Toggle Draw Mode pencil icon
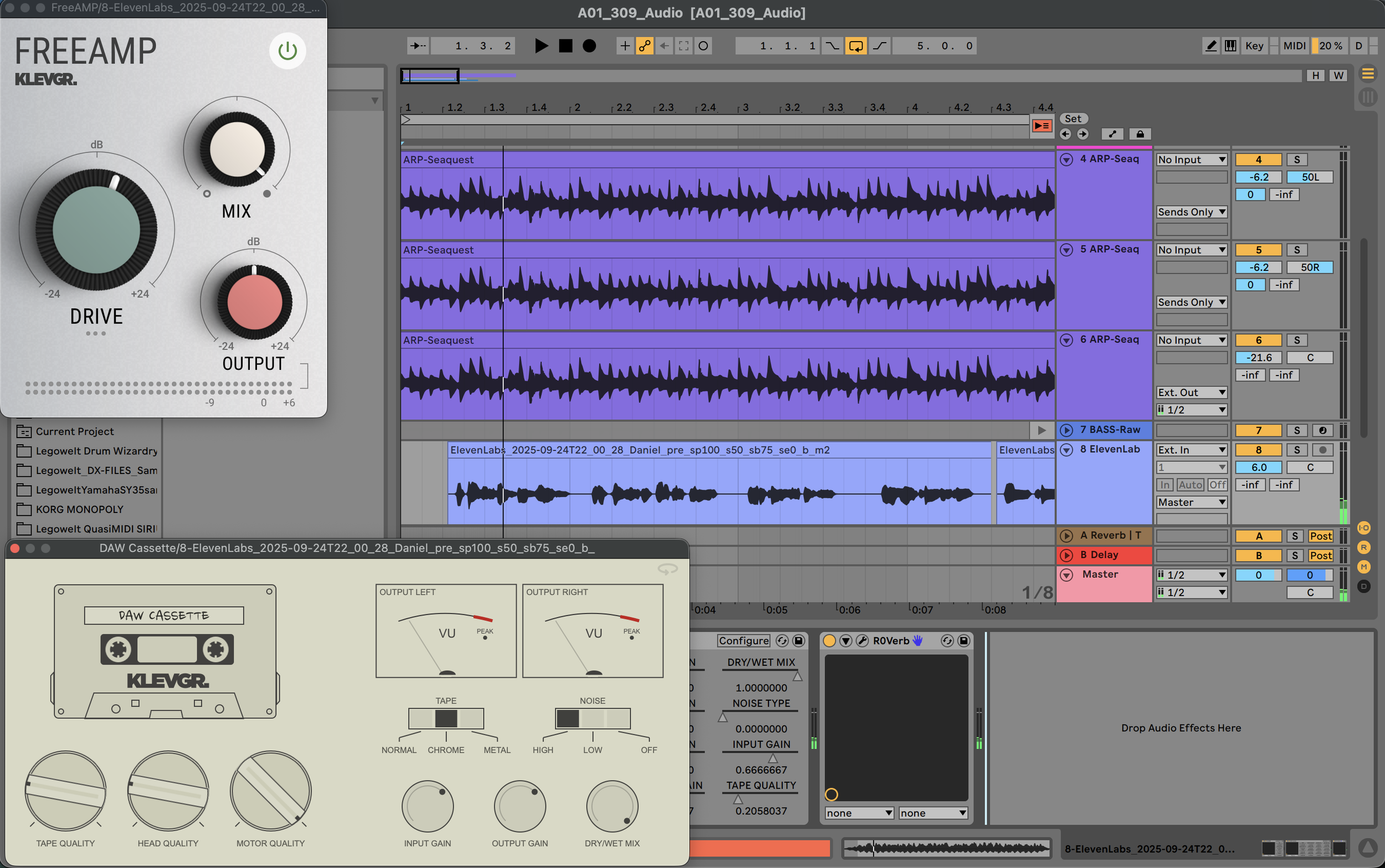 (1210, 46)
